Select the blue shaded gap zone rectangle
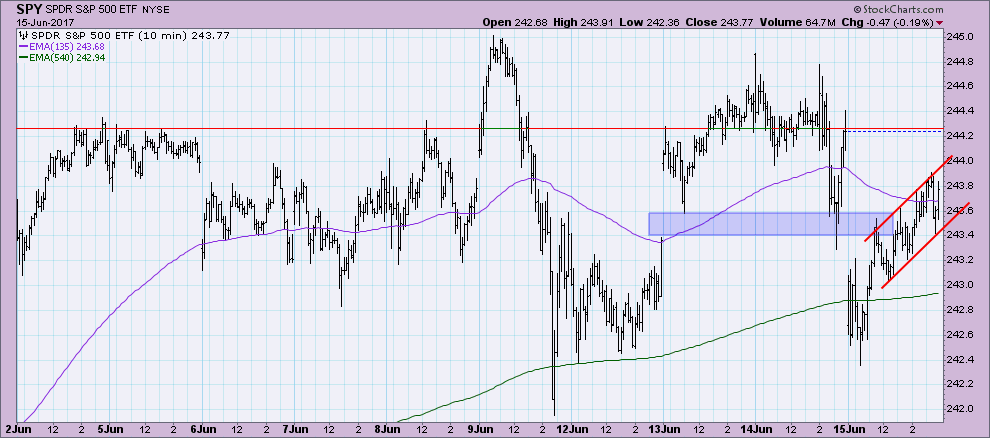The width and height of the screenshot is (990, 438). [x=770, y=224]
